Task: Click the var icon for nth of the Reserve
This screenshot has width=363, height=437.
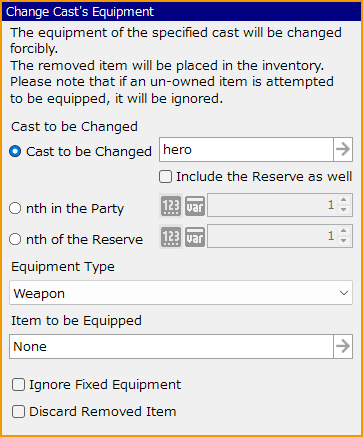Action: (x=195, y=237)
